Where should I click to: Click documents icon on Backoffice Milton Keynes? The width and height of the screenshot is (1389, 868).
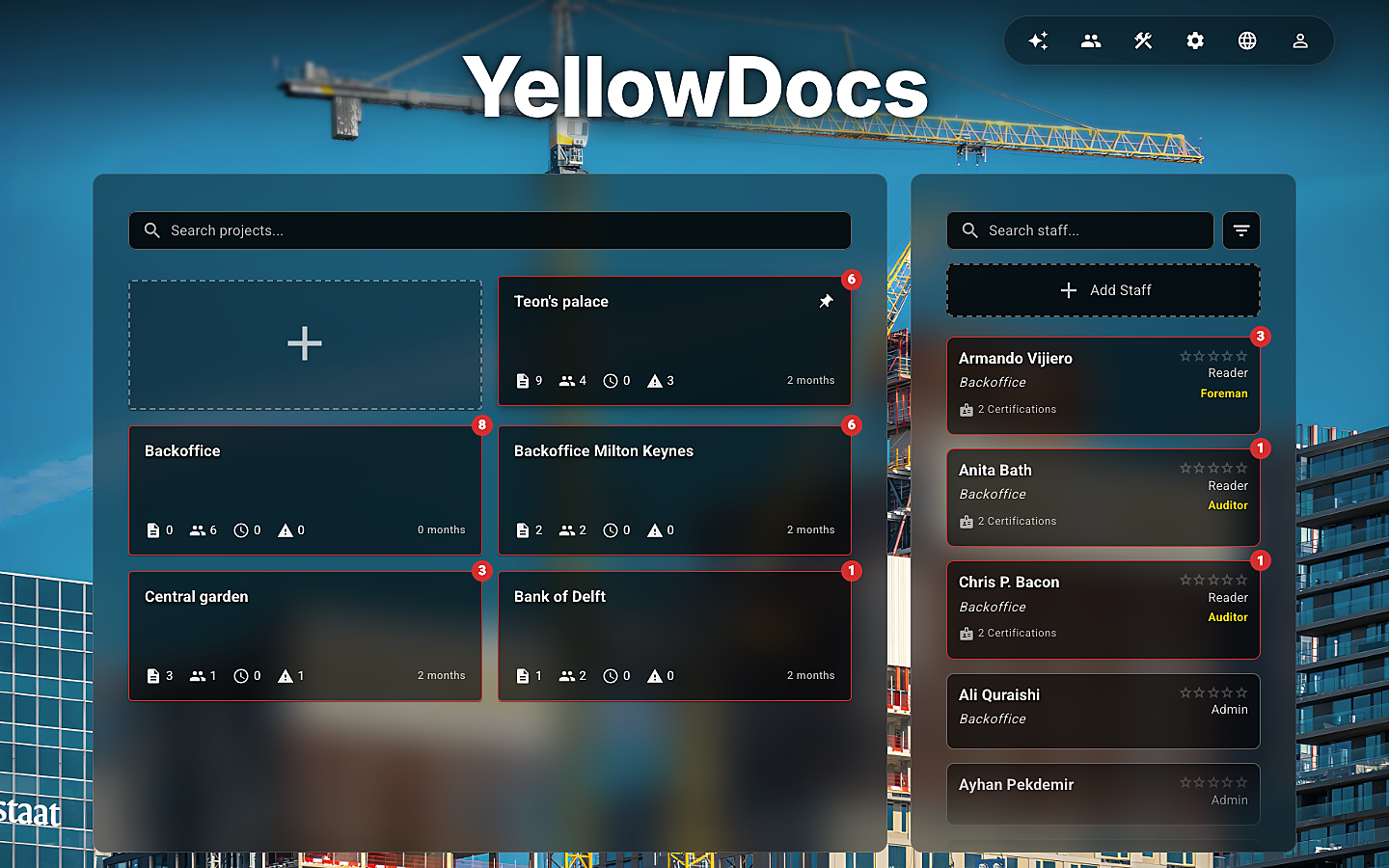523,530
